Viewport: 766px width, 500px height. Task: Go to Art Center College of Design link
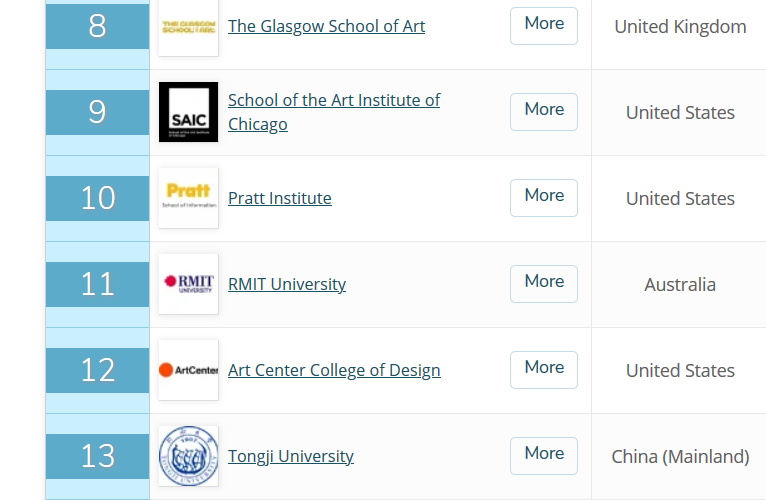click(x=334, y=370)
